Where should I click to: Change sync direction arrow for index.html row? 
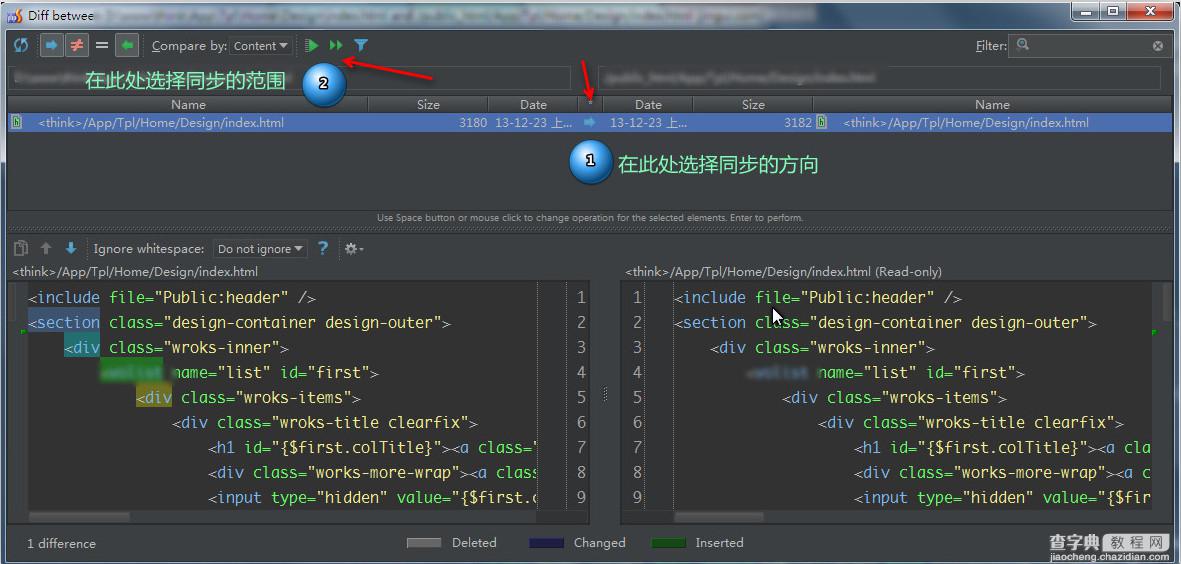pos(590,122)
